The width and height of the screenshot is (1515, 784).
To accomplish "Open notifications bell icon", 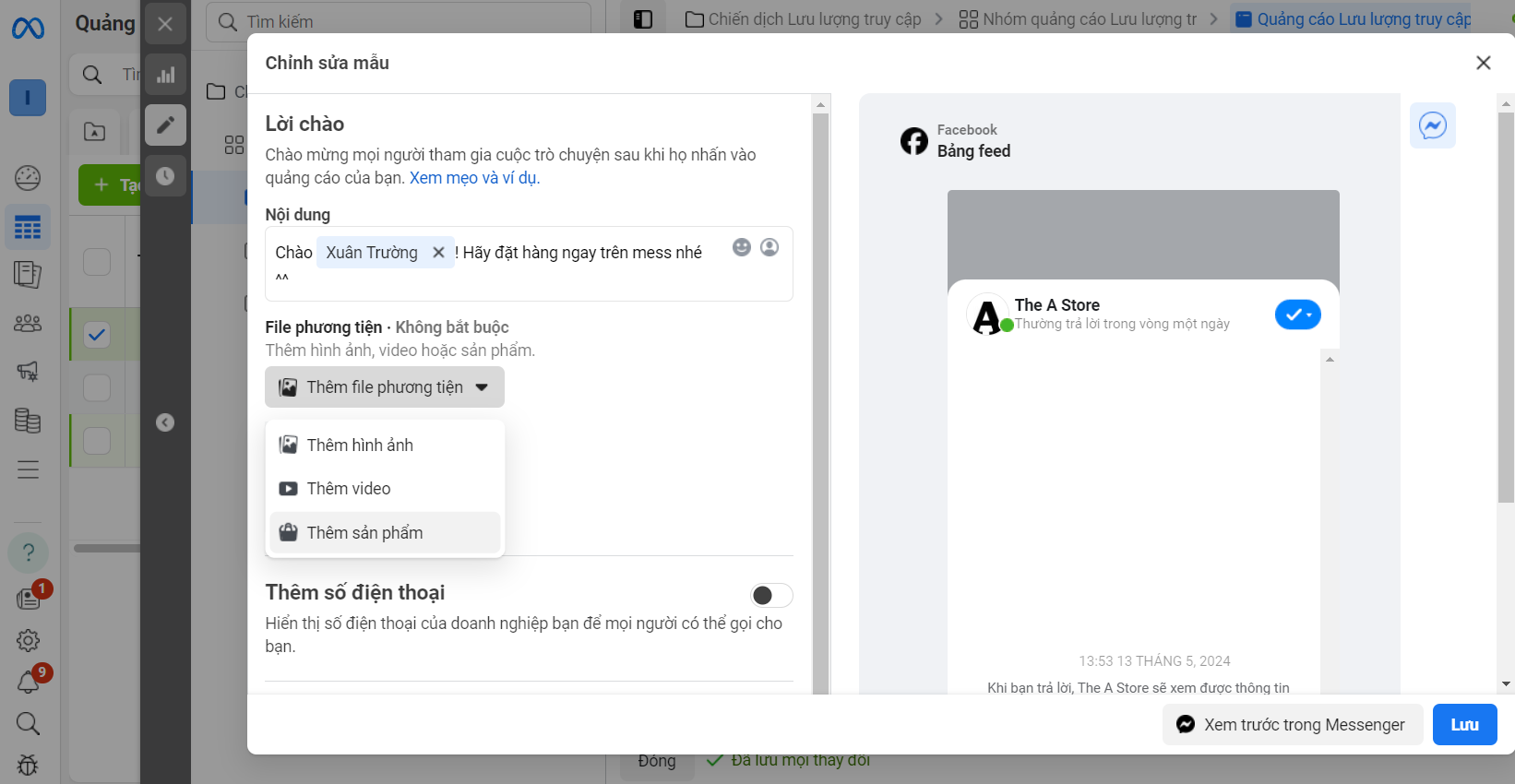I will (x=28, y=683).
